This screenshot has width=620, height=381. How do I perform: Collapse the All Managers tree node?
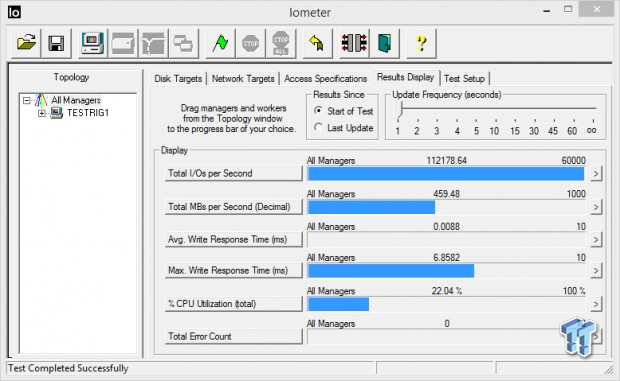(27, 100)
